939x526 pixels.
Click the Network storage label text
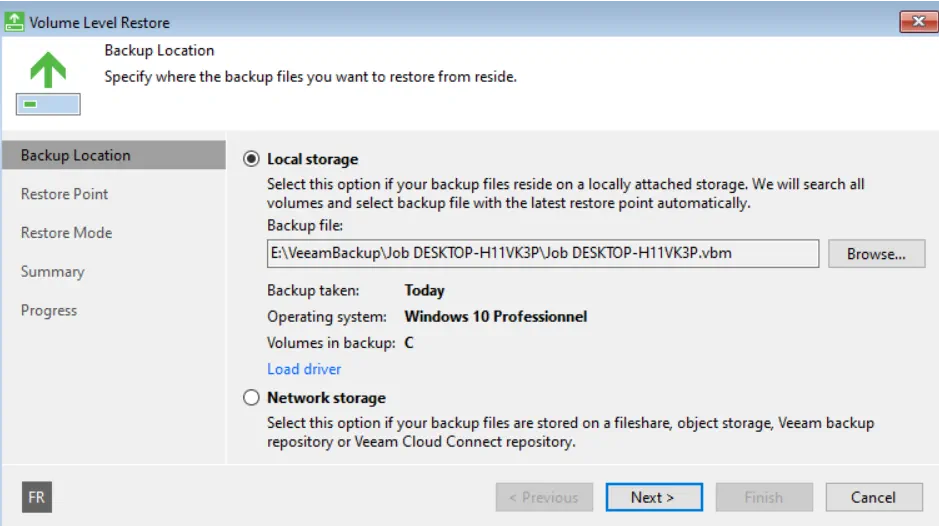point(326,398)
